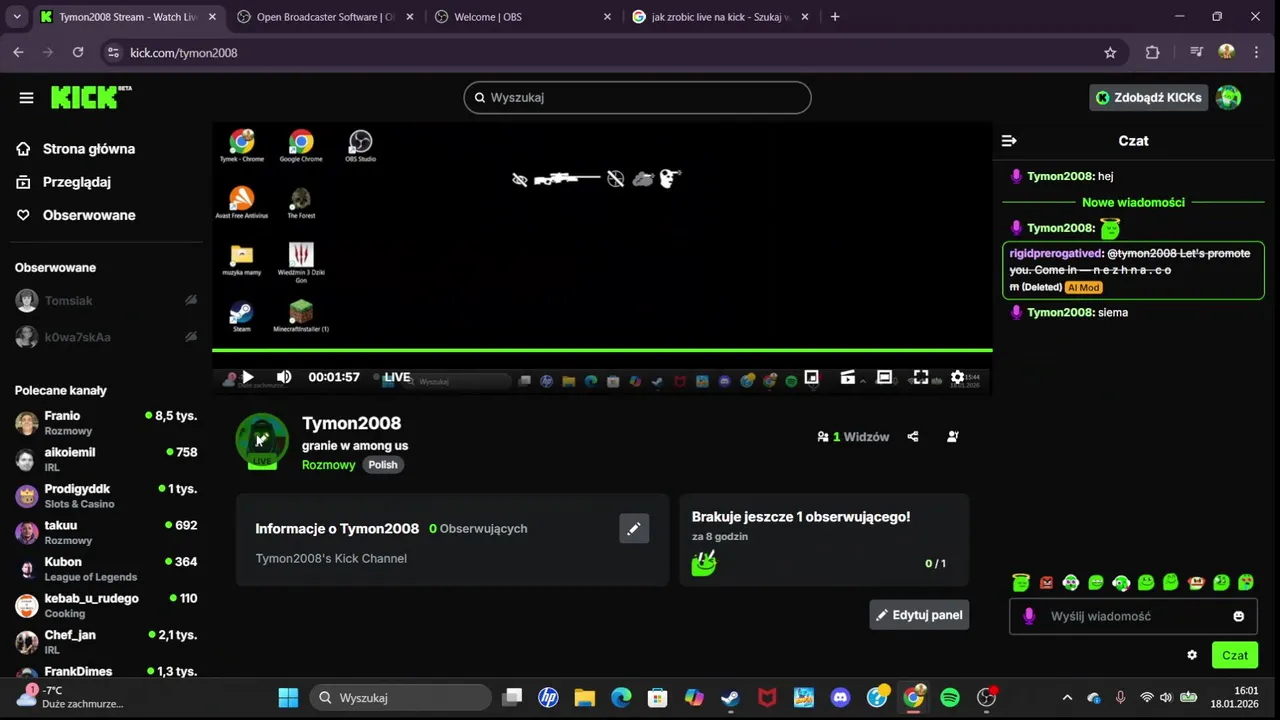Open the tab search dropdown arrow

17,17
